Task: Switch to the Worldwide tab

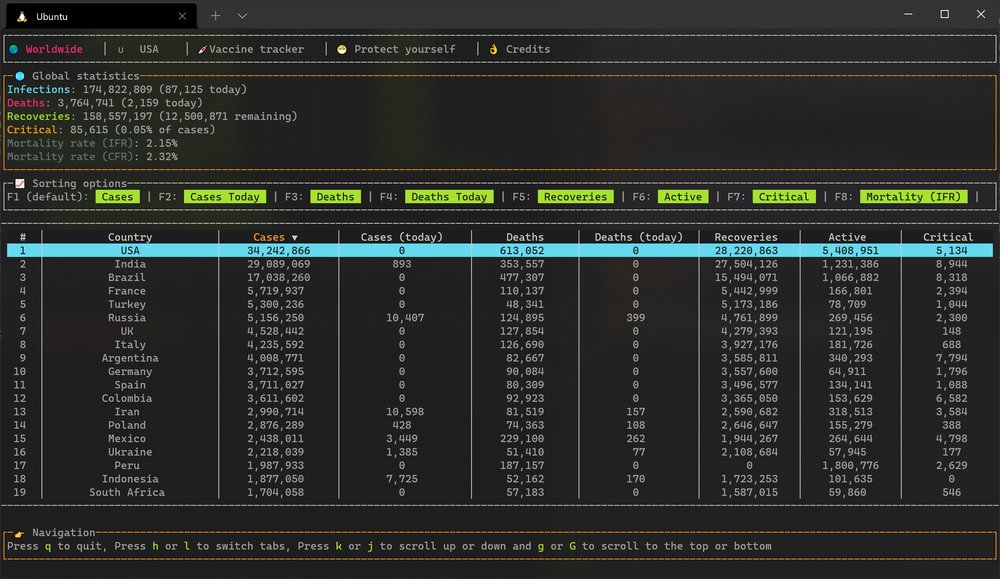Action: coord(54,49)
